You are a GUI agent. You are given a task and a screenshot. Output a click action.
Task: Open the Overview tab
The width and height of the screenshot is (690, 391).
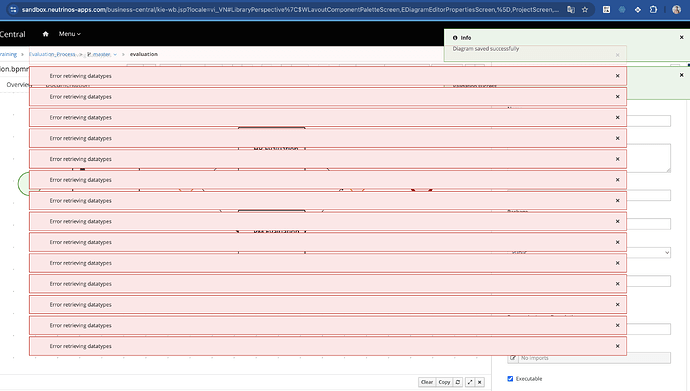coord(18,84)
